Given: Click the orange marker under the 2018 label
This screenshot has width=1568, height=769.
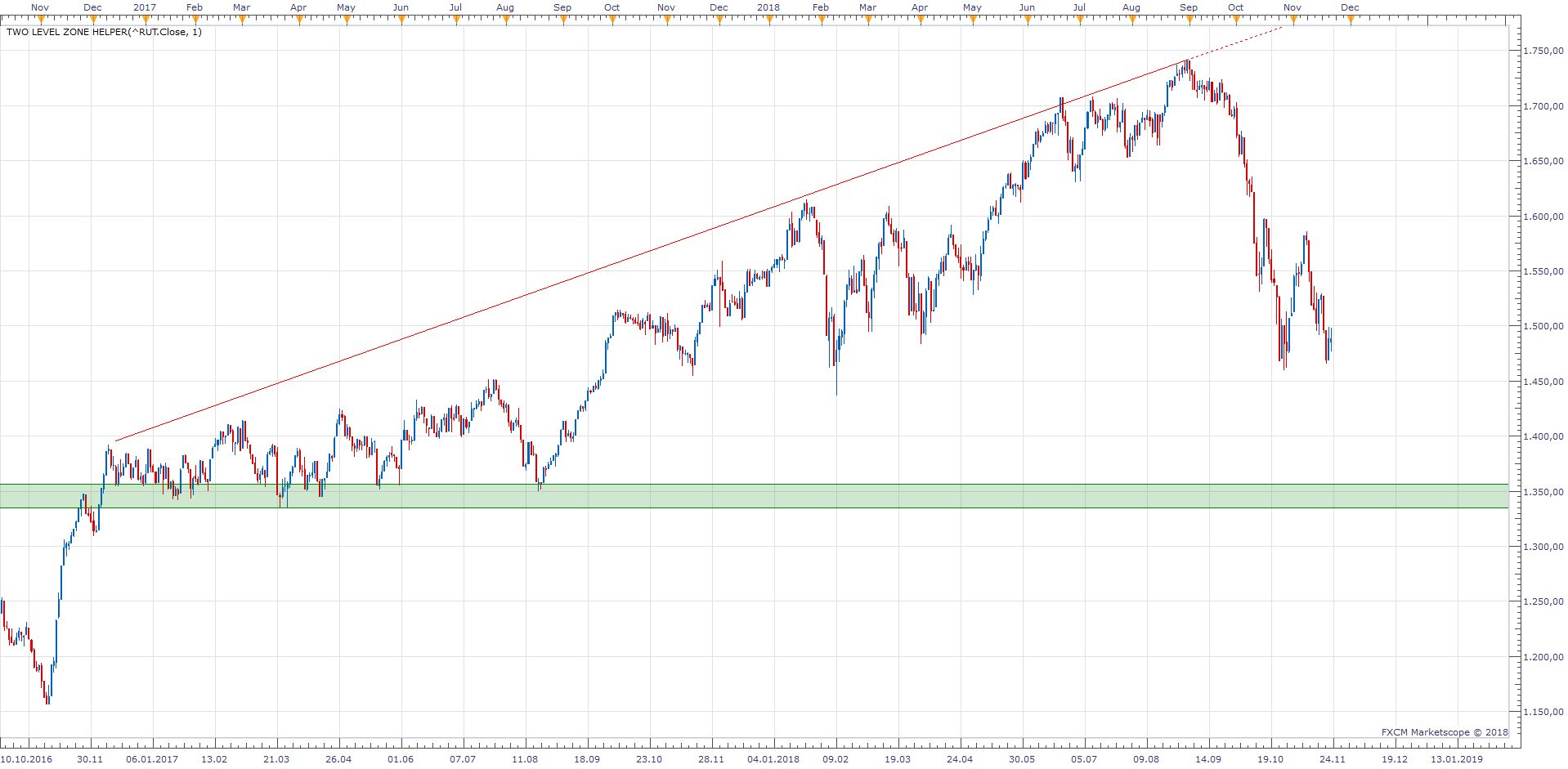Looking at the screenshot, I should (x=768, y=20).
